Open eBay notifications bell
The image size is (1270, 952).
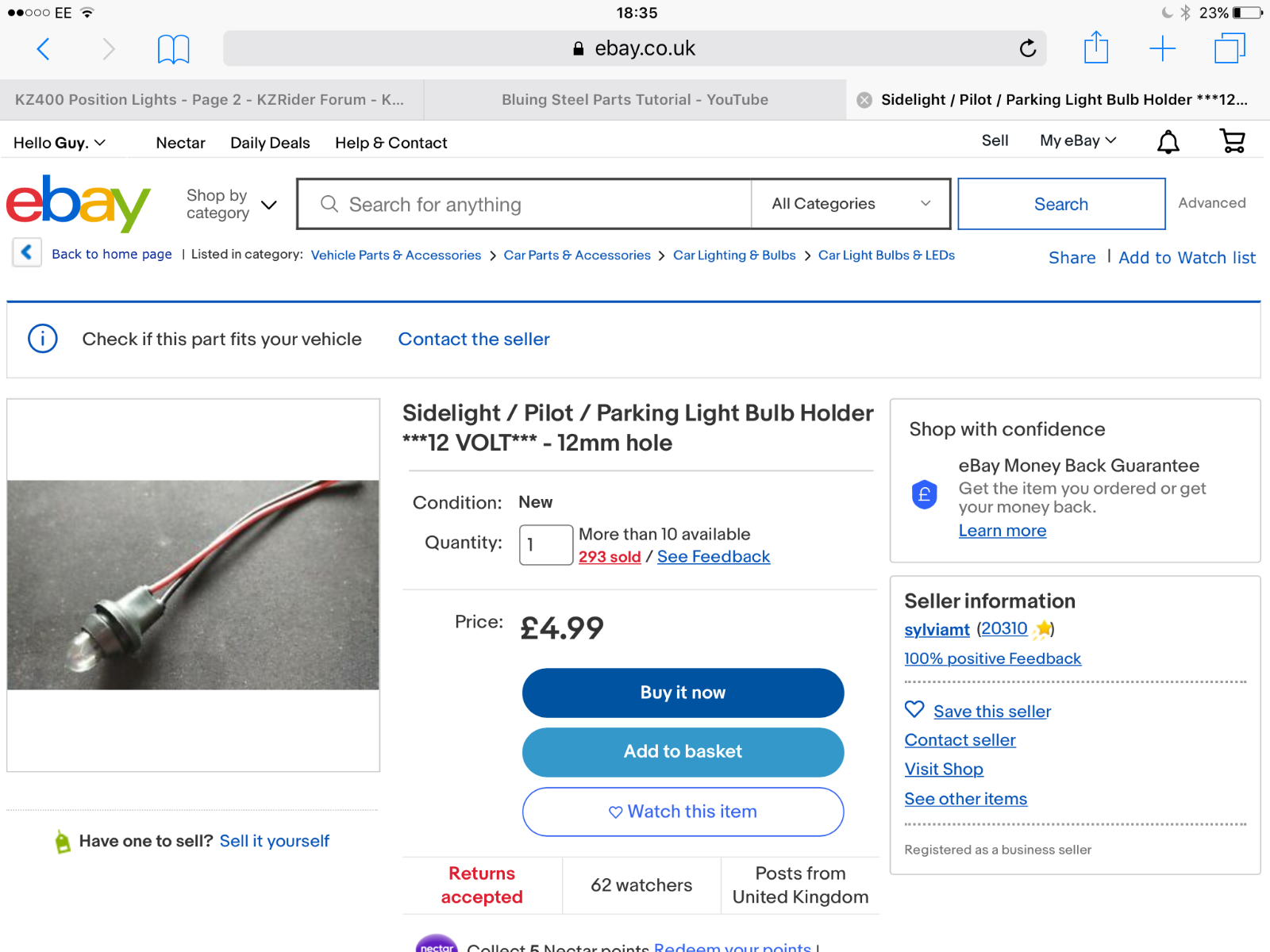[1168, 142]
